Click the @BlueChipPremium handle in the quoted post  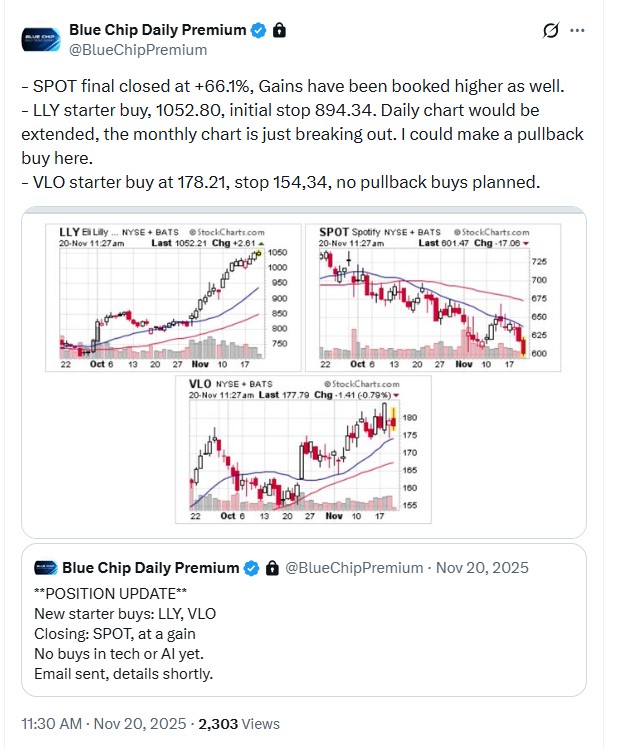355,568
